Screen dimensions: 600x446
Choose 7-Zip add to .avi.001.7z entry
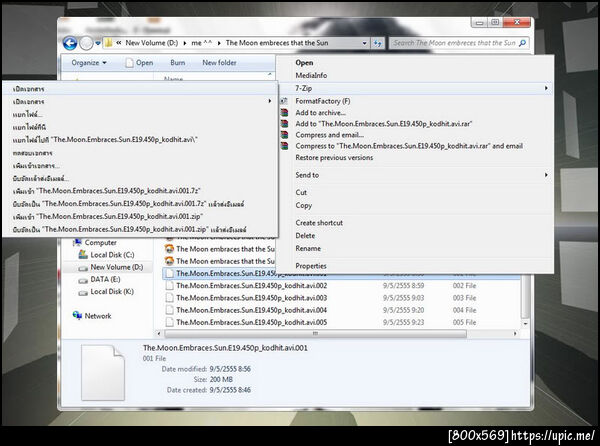pos(140,190)
